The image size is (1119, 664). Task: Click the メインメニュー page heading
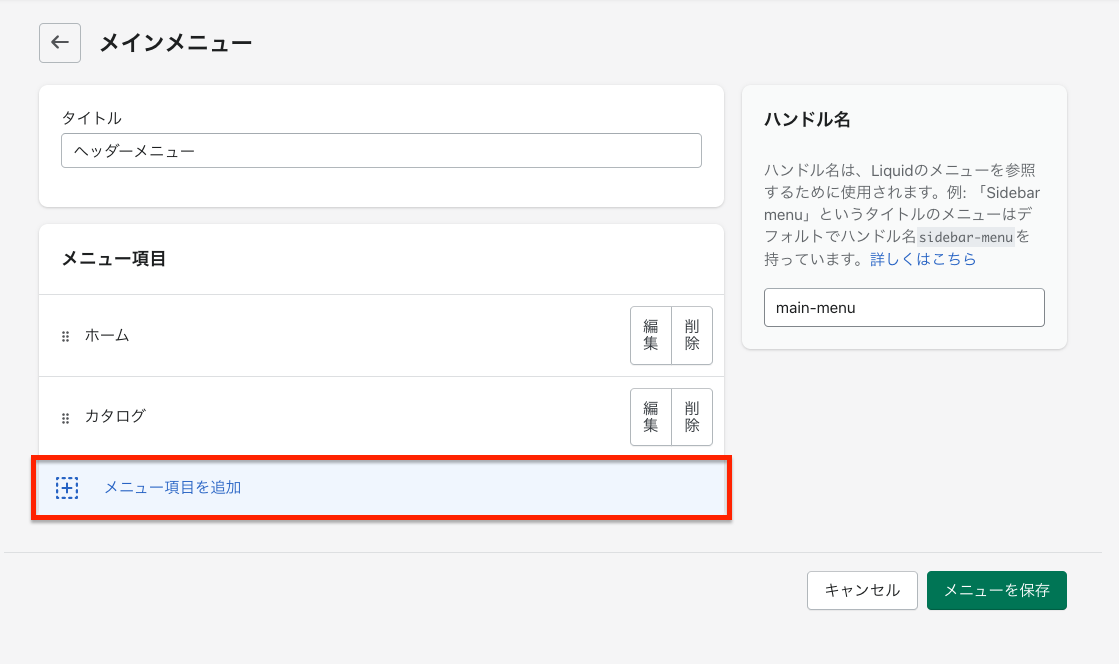(x=175, y=43)
